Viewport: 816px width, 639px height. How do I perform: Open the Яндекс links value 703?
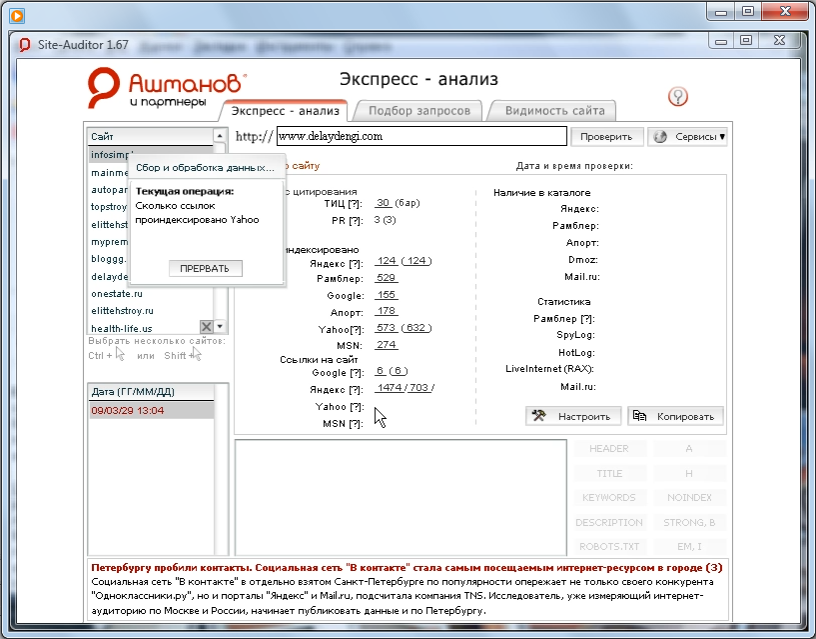(419, 388)
